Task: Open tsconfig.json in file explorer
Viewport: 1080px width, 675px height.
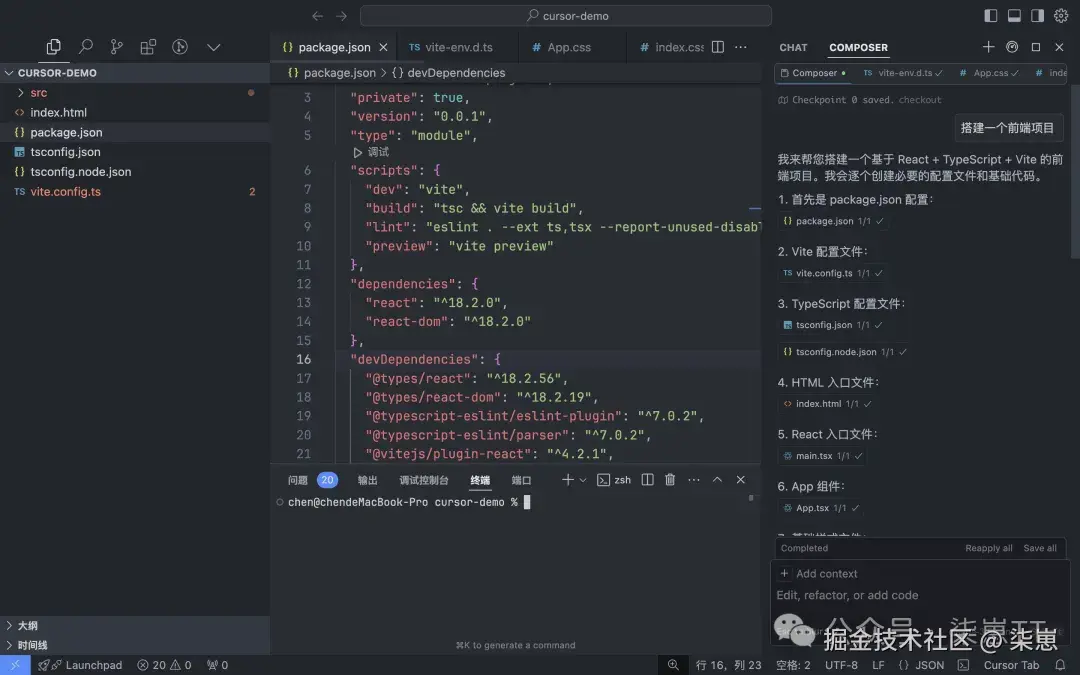Action: (134, 152)
